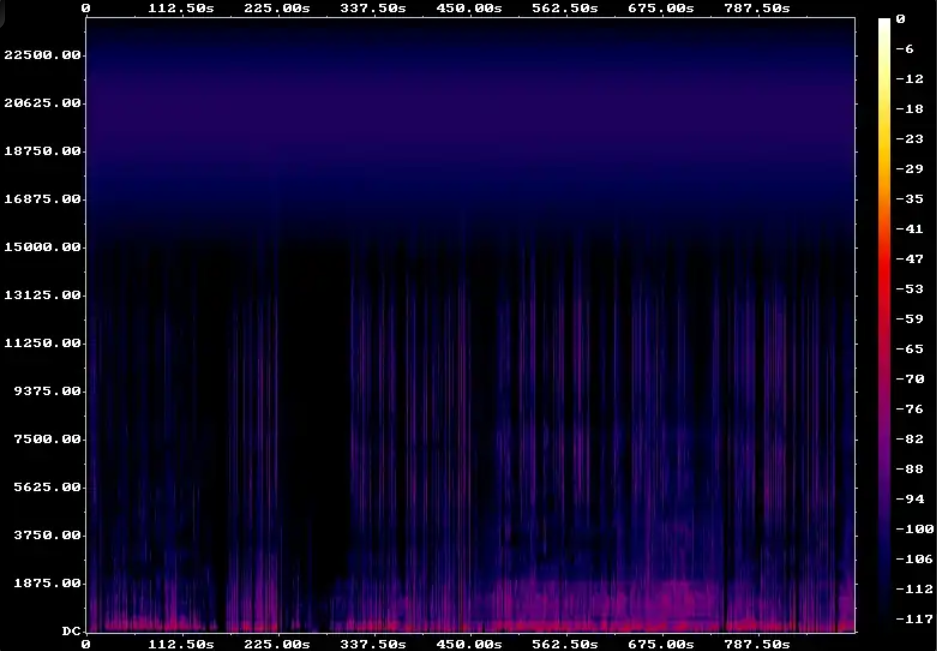
Task: Click the -12 color scale label
Action: [x=910, y=79]
